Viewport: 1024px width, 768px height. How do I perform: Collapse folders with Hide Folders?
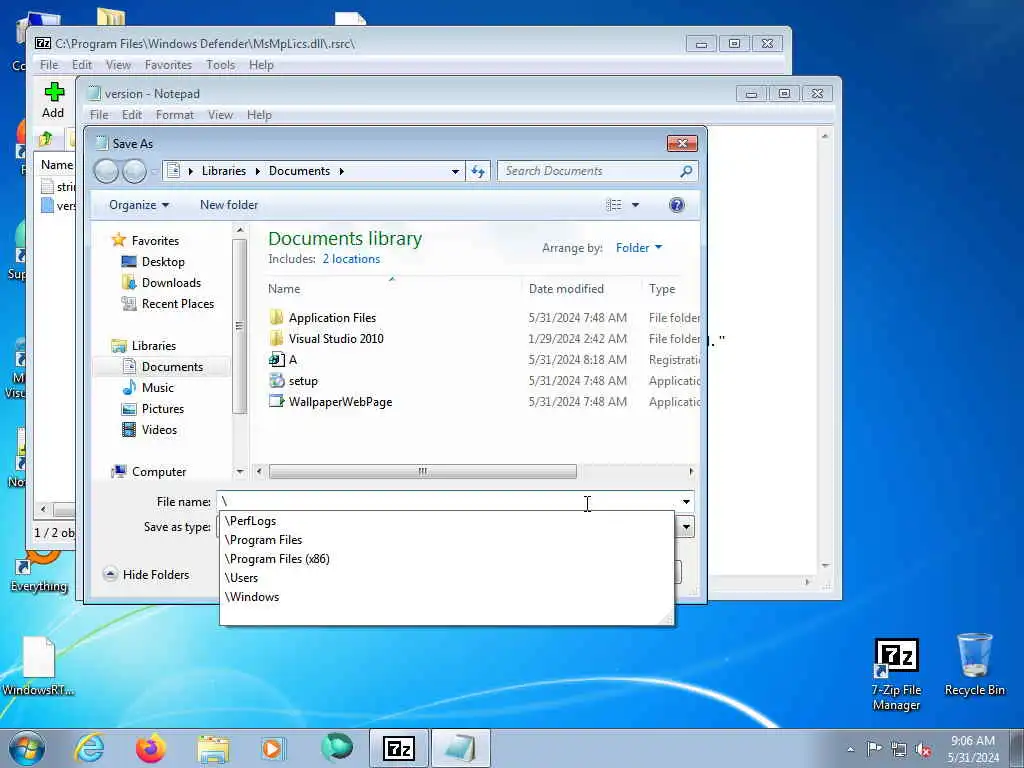coord(146,575)
